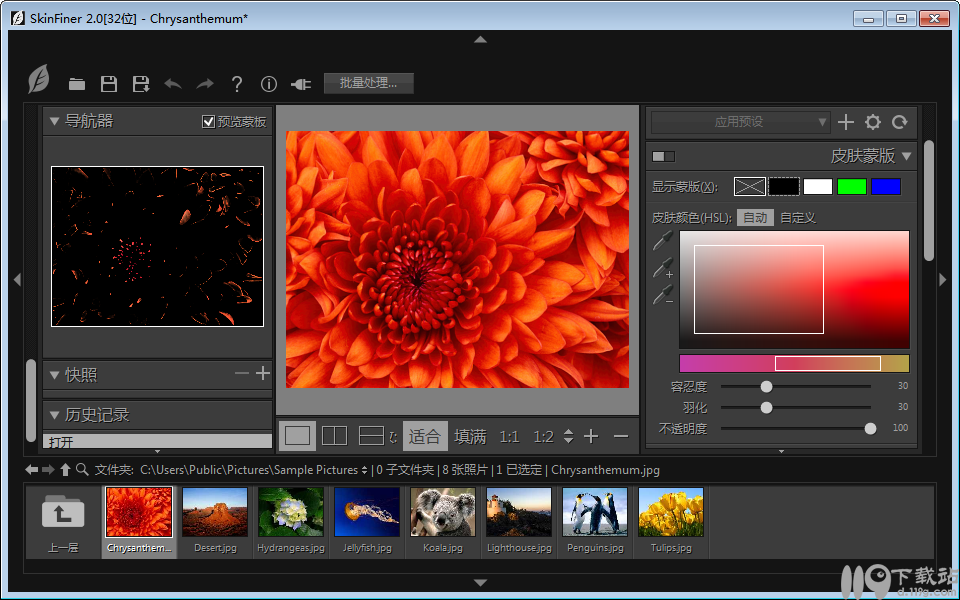Select the no-mask display swatch with X
Viewport: 960px width, 600px height.
749,186
